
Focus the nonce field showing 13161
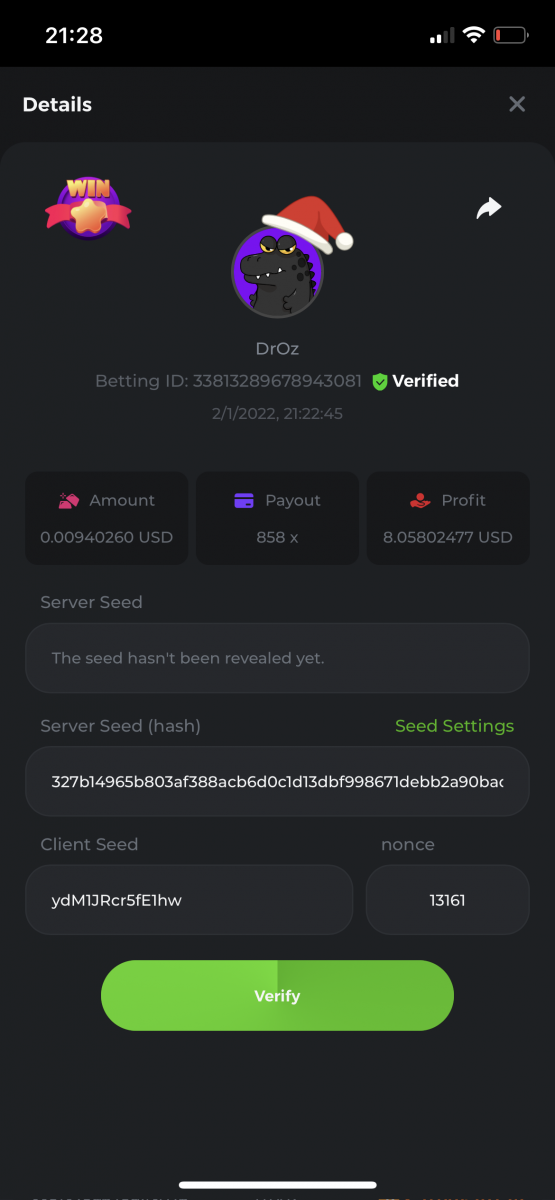point(447,900)
